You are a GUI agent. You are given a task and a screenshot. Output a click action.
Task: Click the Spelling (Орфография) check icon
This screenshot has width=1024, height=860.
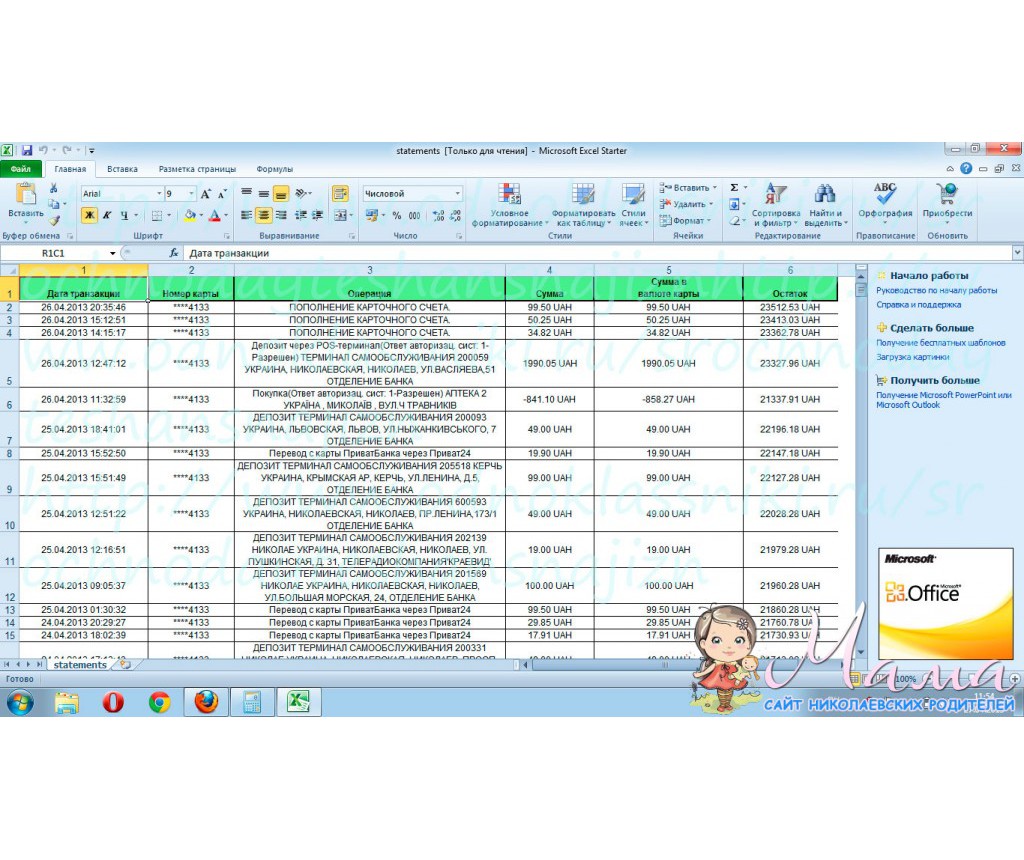point(884,203)
